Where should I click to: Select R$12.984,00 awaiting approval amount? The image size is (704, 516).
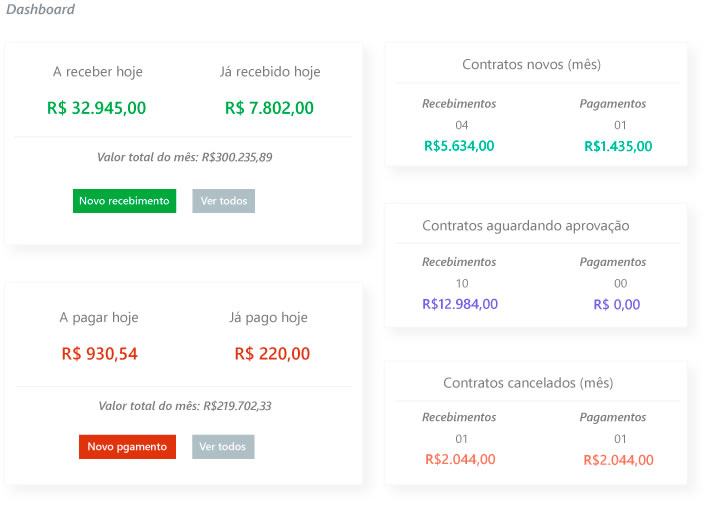pyautogui.click(x=460, y=304)
